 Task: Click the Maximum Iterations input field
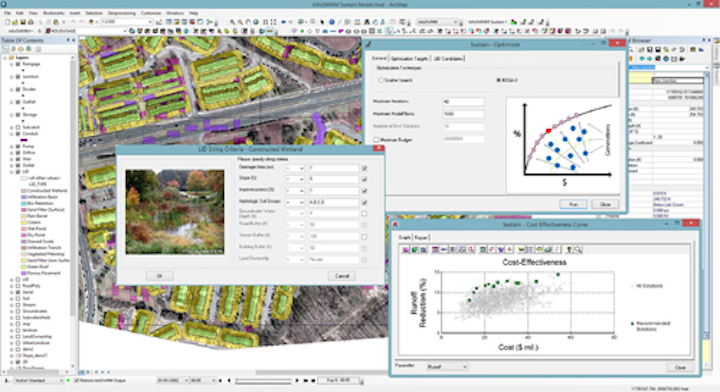pyautogui.click(x=463, y=102)
